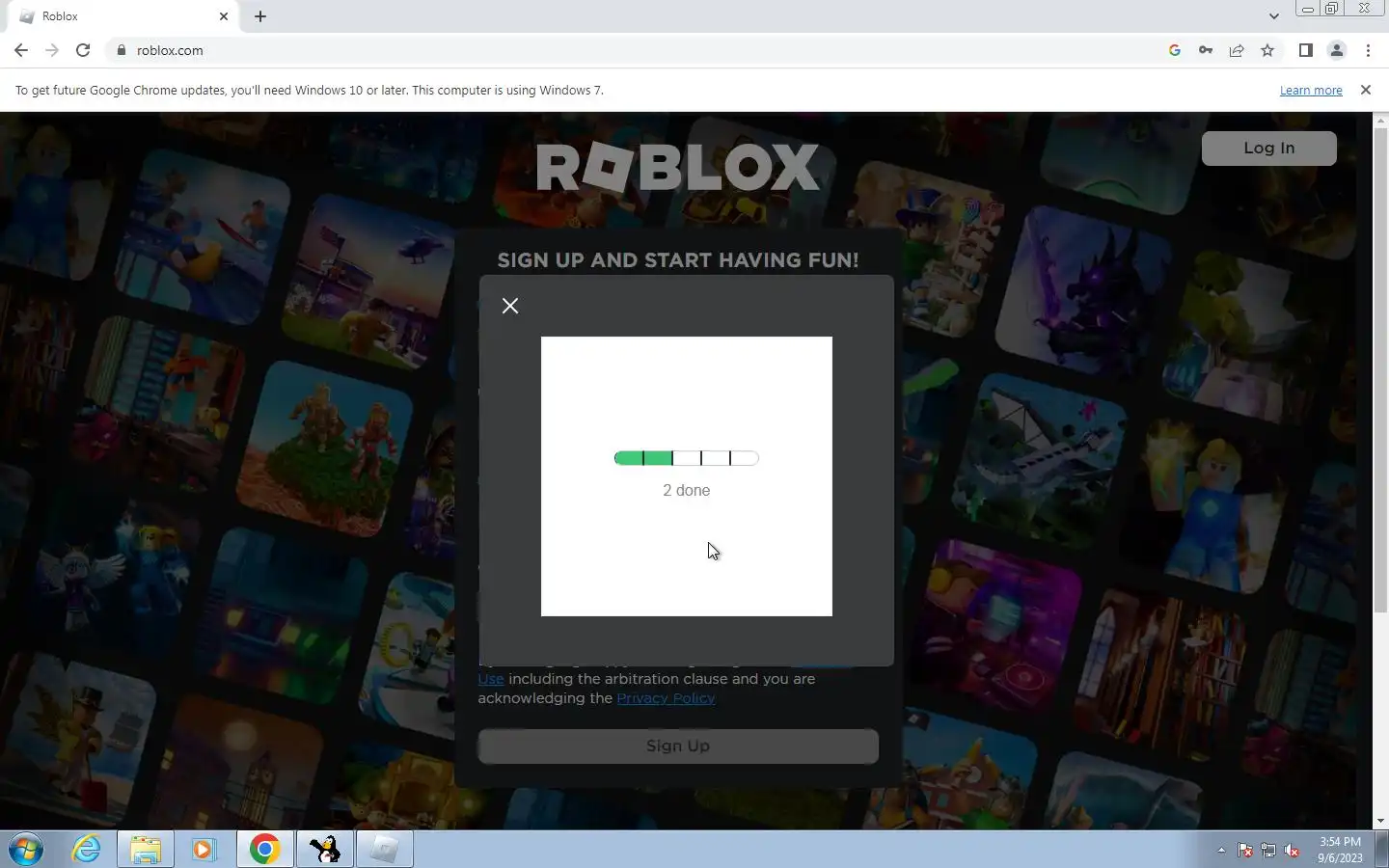Launch Internet Explorer from taskbar
The width and height of the screenshot is (1389, 868).
click(x=87, y=850)
